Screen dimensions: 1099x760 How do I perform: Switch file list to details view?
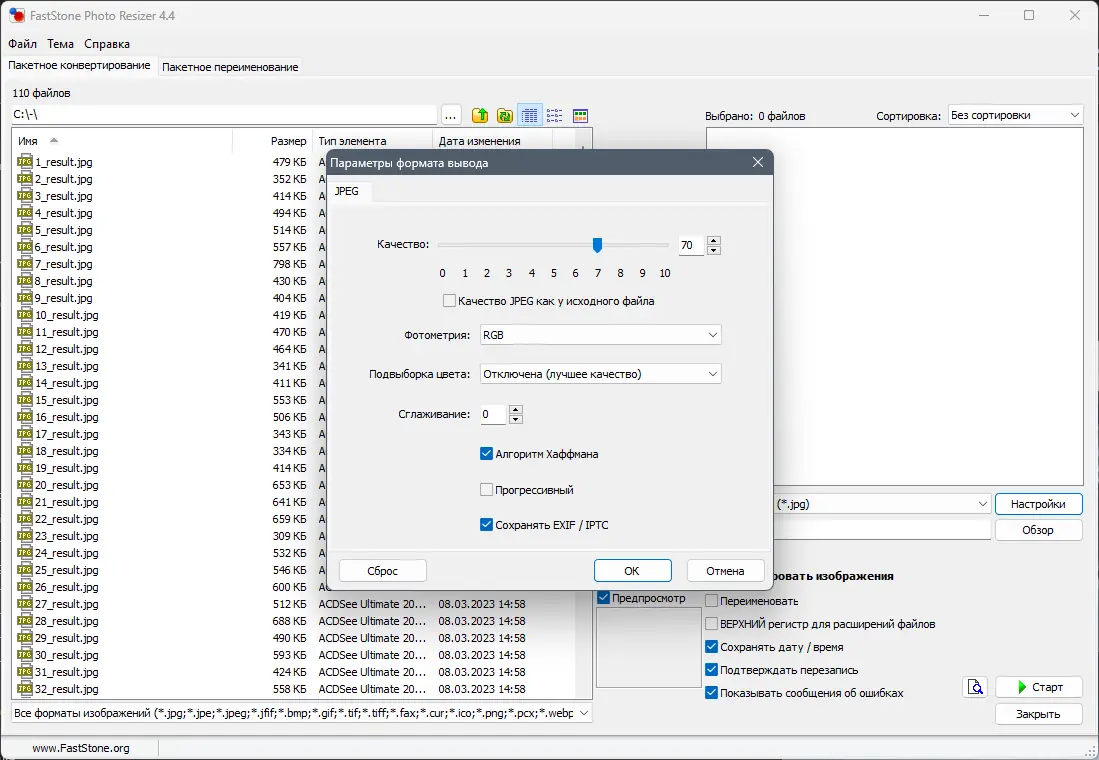pos(530,116)
